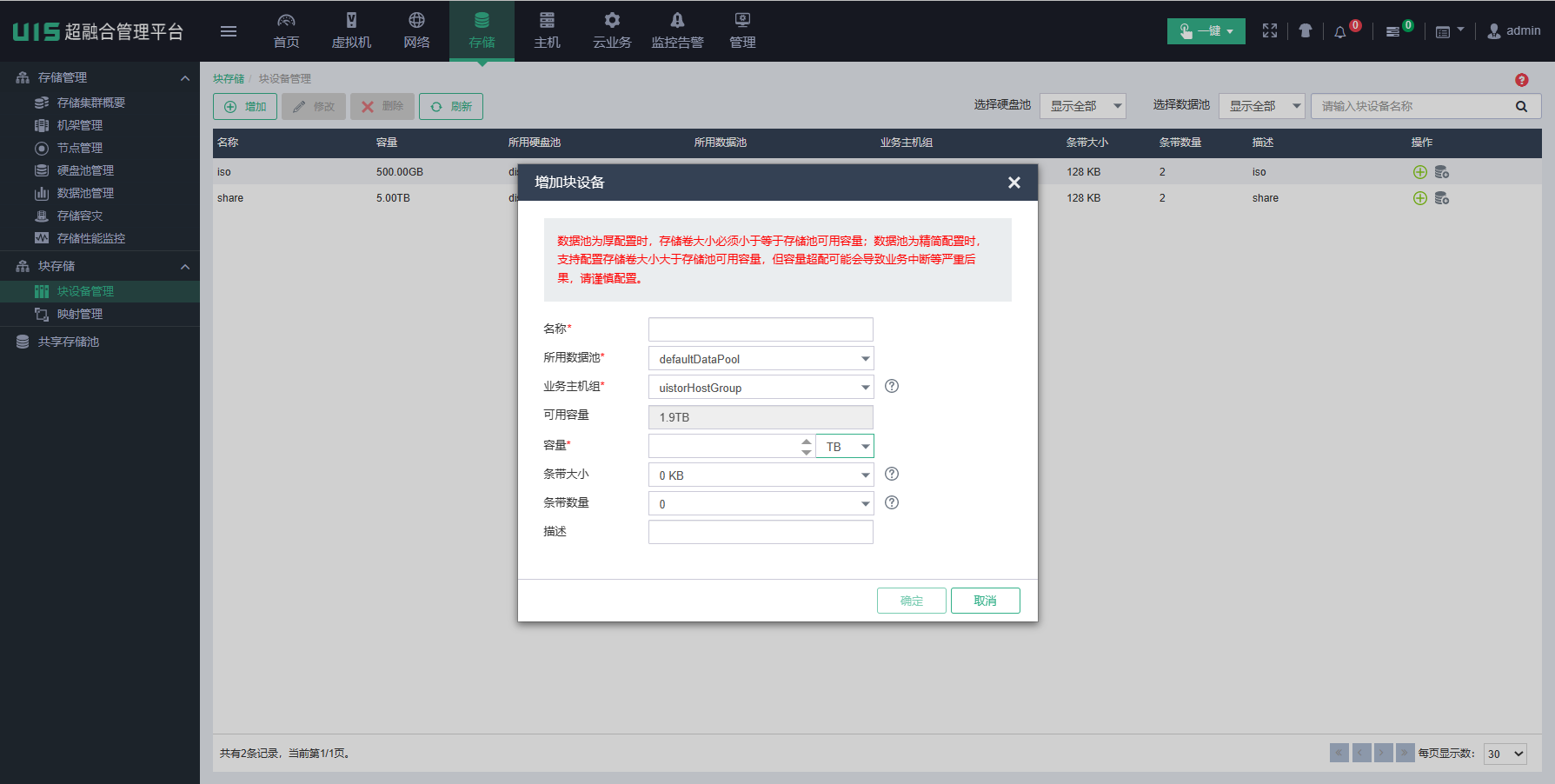Confirm the dialog with 确定
This screenshot has height=784, width=1555.
(912, 601)
